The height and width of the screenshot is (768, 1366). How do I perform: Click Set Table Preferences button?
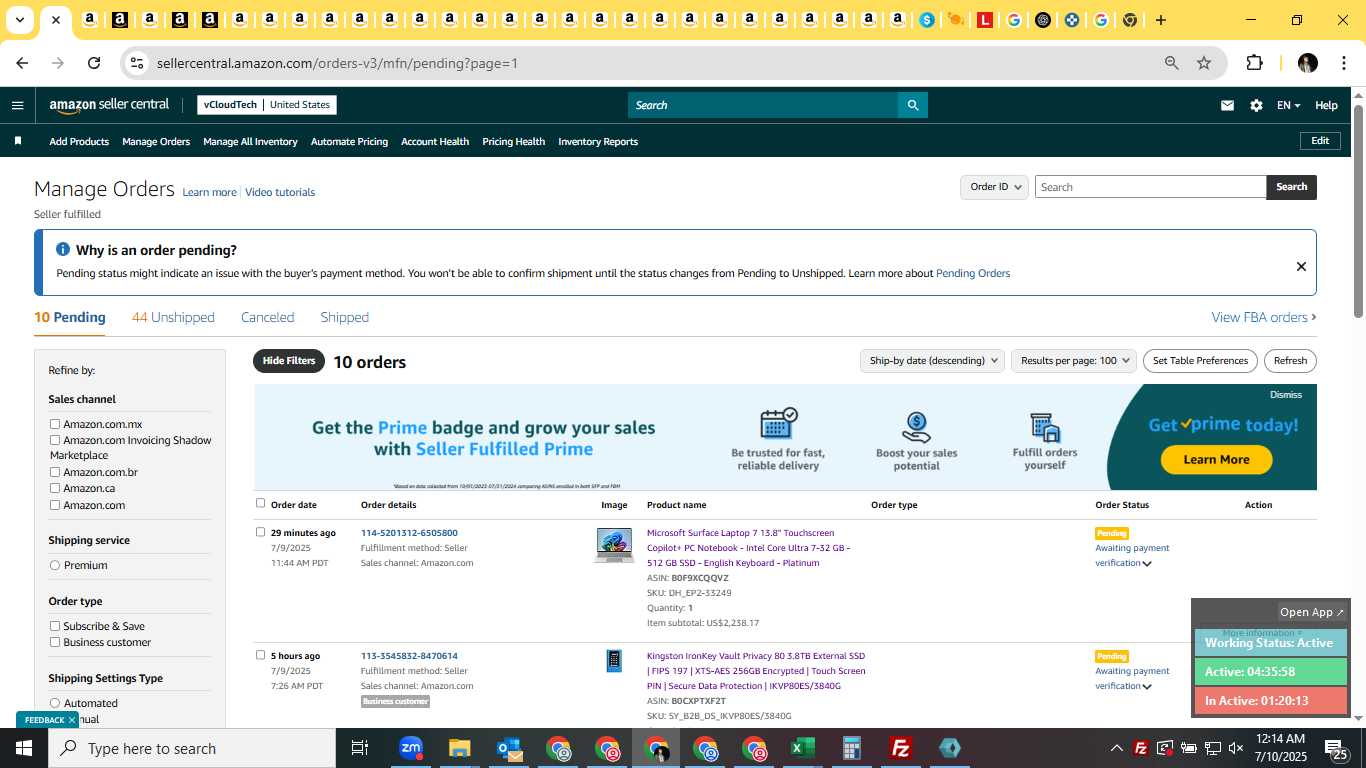pos(1200,361)
